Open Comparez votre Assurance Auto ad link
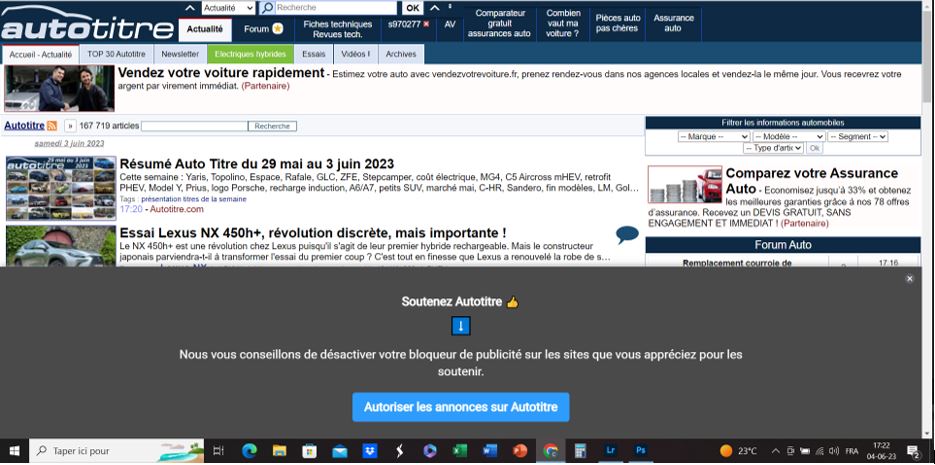This screenshot has width=935, height=465. [x=812, y=181]
